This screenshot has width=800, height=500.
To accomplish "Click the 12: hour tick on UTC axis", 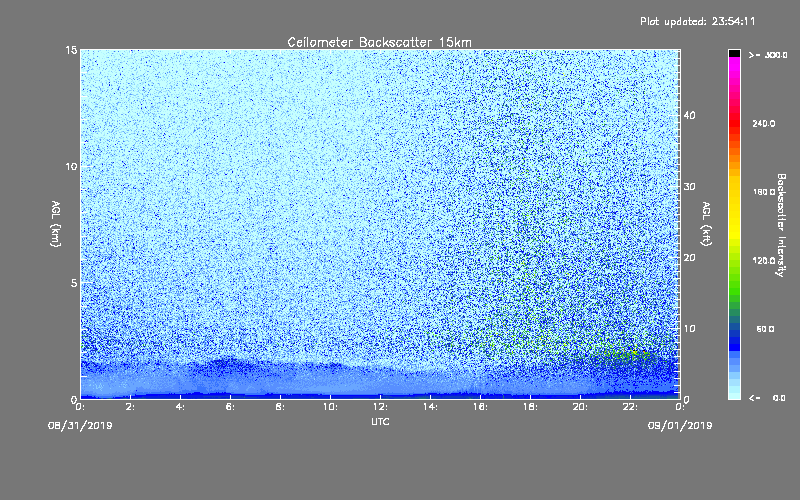I will 380,407.
